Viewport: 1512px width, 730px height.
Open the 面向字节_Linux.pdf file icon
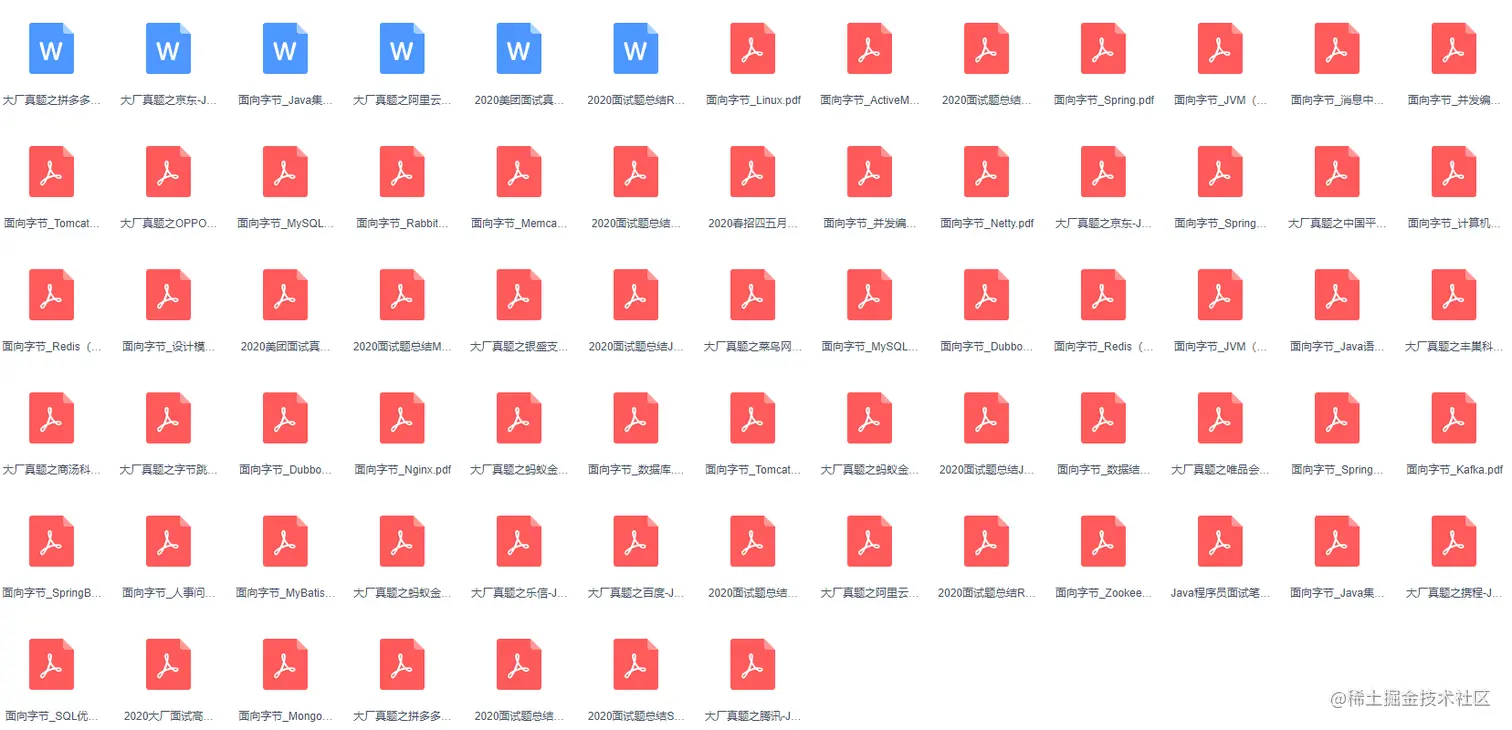pos(753,48)
